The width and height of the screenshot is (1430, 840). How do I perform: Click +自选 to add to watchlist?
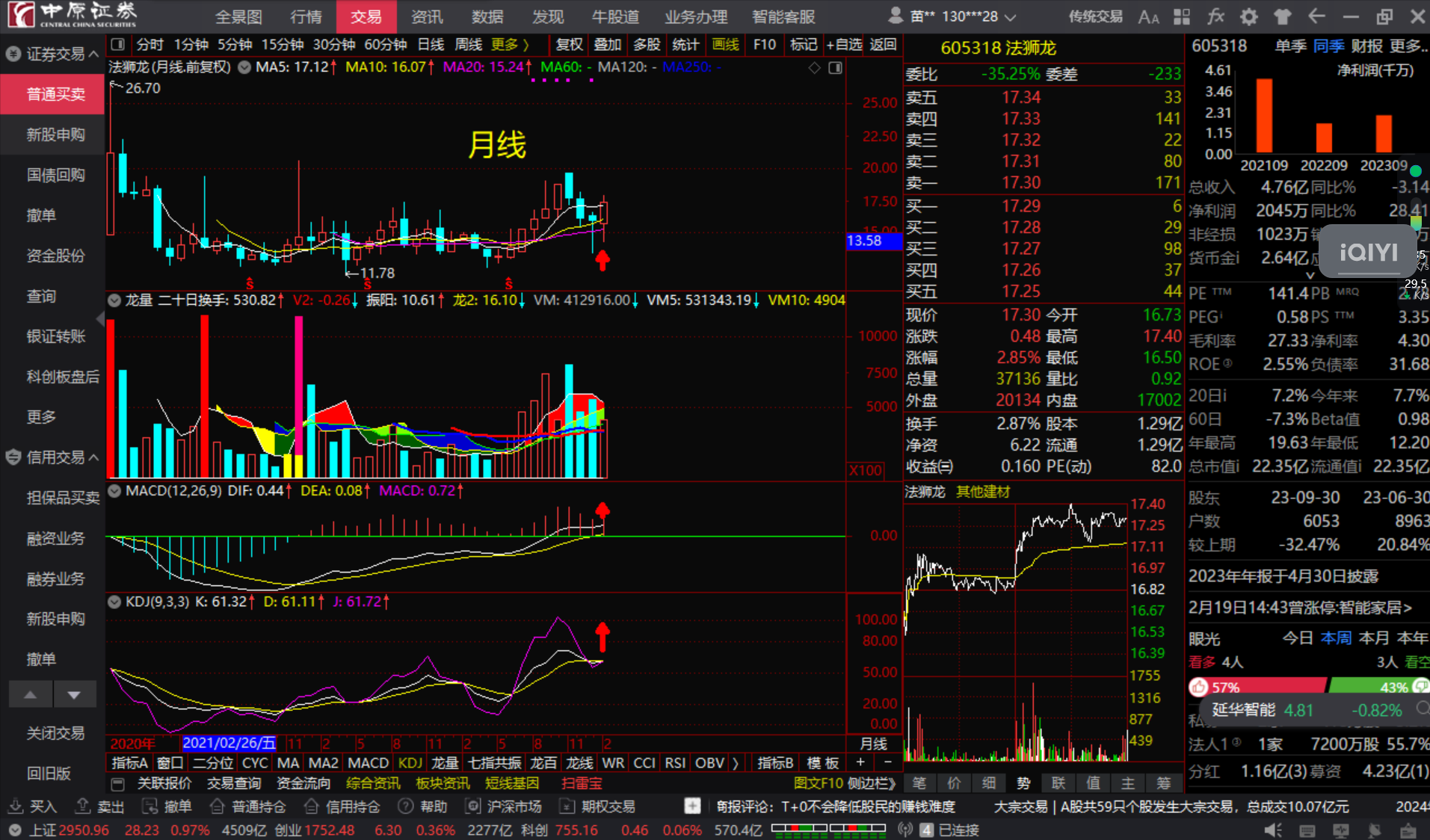point(845,45)
